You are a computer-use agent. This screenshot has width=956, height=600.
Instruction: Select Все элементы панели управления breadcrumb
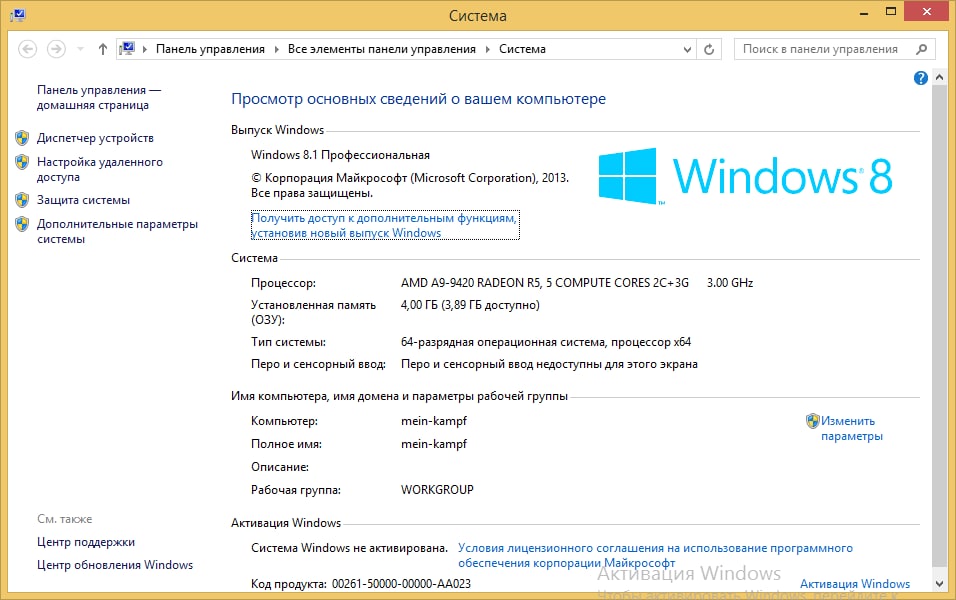pos(382,49)
